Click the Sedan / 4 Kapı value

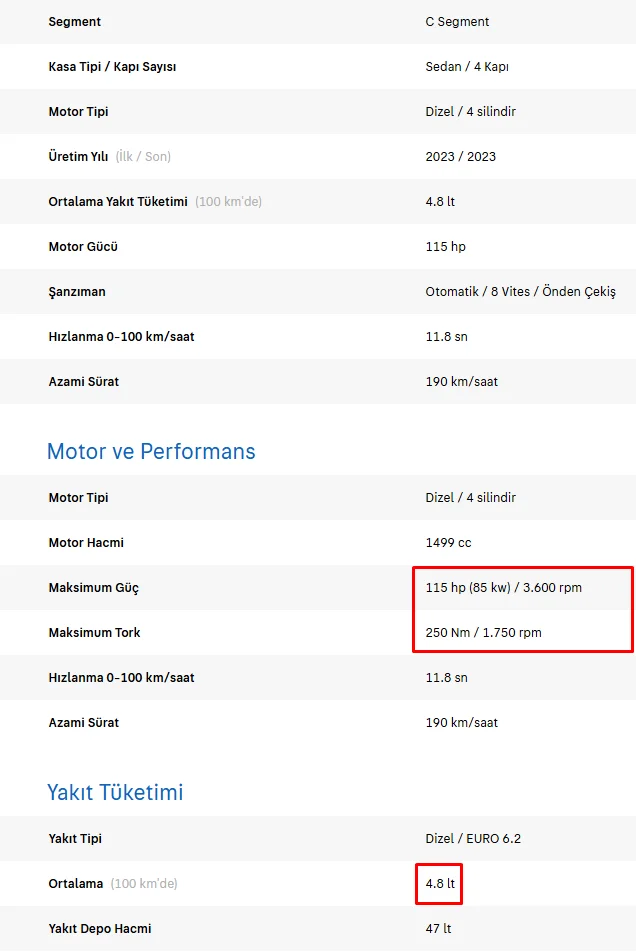(467, 67)
